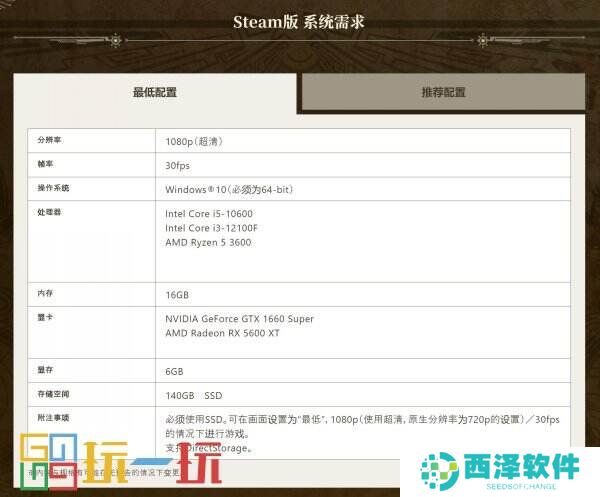This screenshot has width=600, height=497.
Task: Click the '支持DirectStorage' note line
Action: [x=209, y=448]
